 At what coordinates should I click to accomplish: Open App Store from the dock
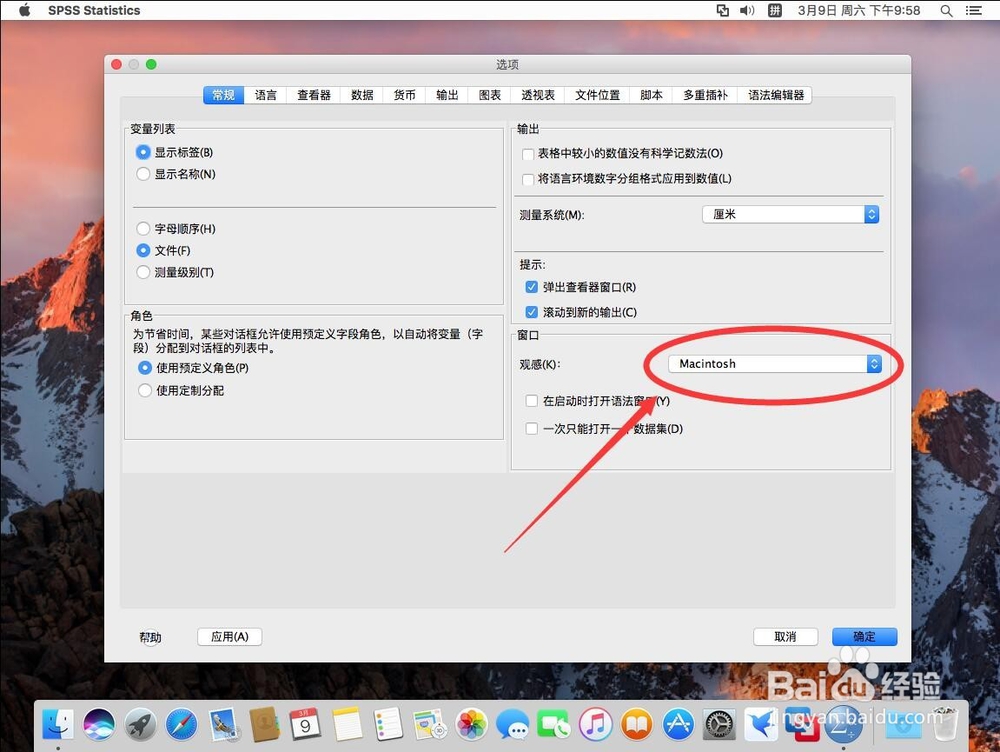point(678,725)
